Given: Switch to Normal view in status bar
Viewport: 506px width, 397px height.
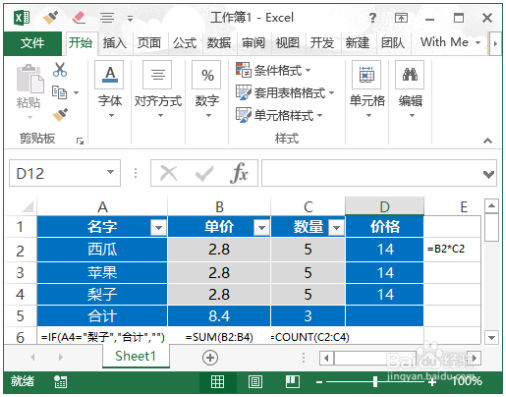Looking at the screenshot, I should click(x=217, y=382).
